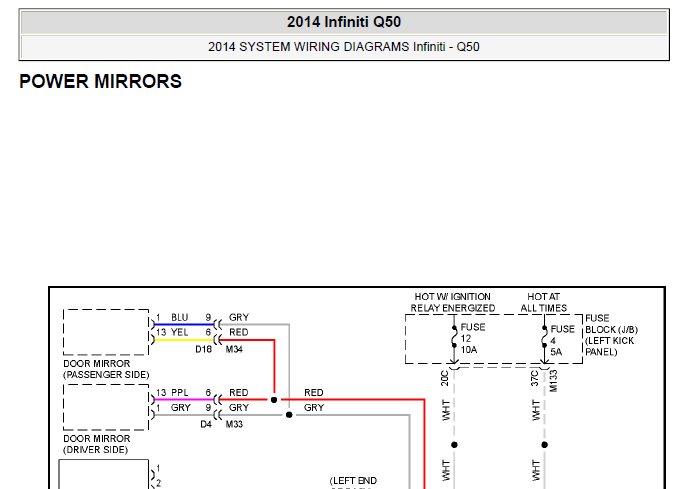This screenshot has width=675, height=489.
Task: Click the "BLU" wire color label
Action: click(180, 317)
